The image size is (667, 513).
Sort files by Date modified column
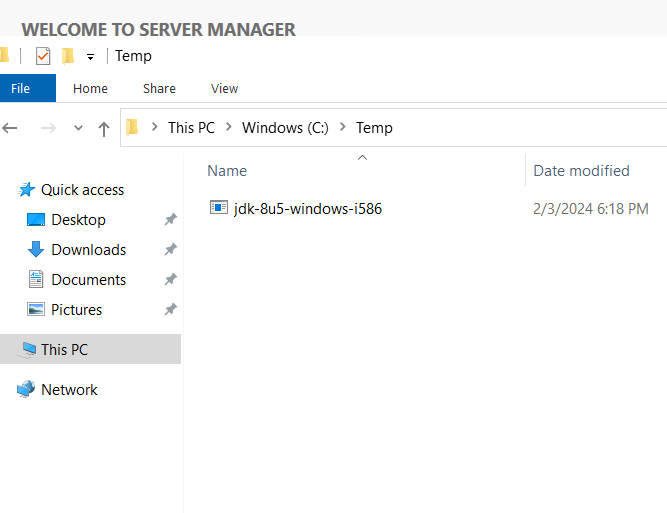(x=581, y=171)
